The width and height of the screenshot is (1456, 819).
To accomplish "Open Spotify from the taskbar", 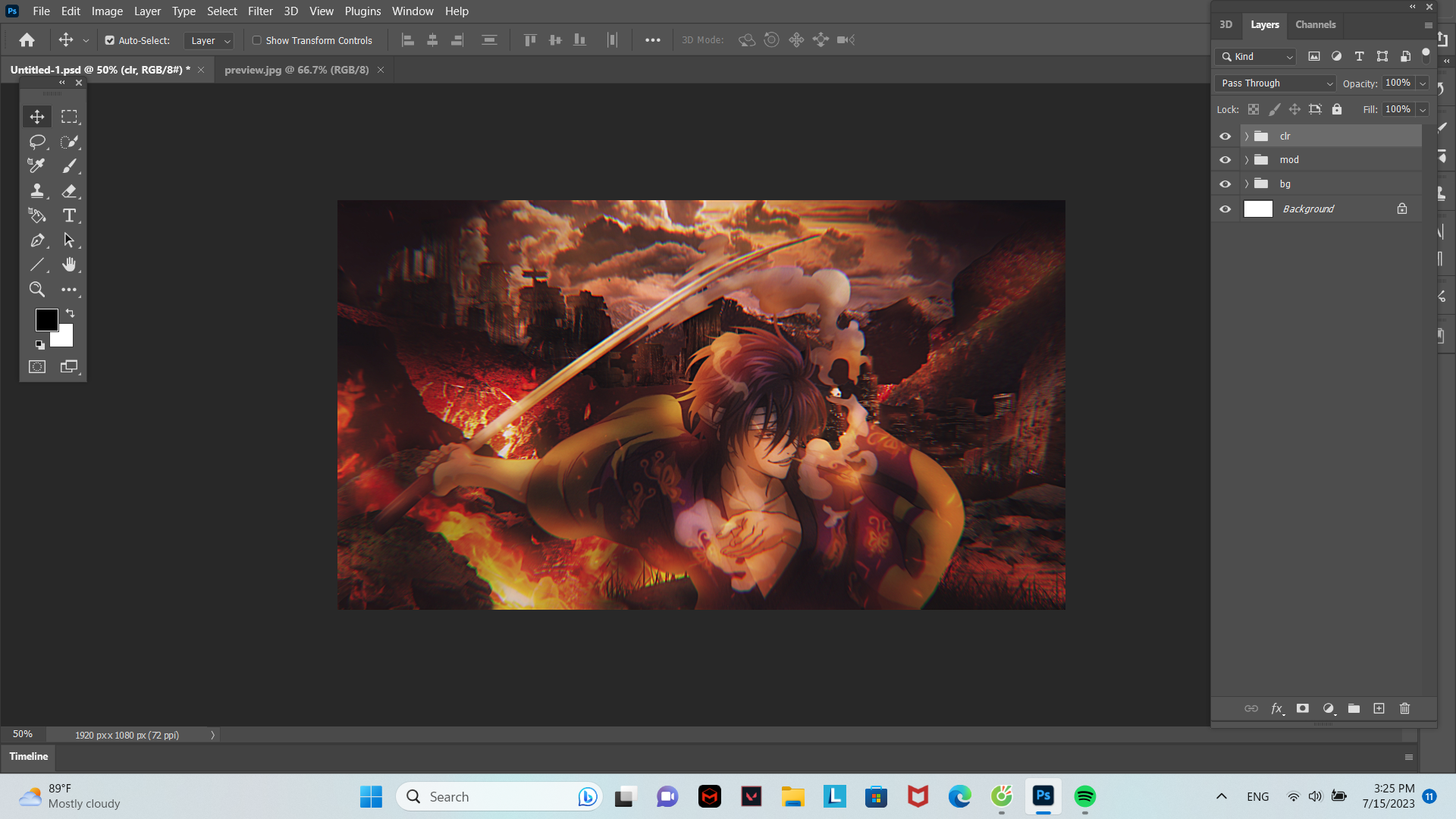I will (x=1084, y=796).
